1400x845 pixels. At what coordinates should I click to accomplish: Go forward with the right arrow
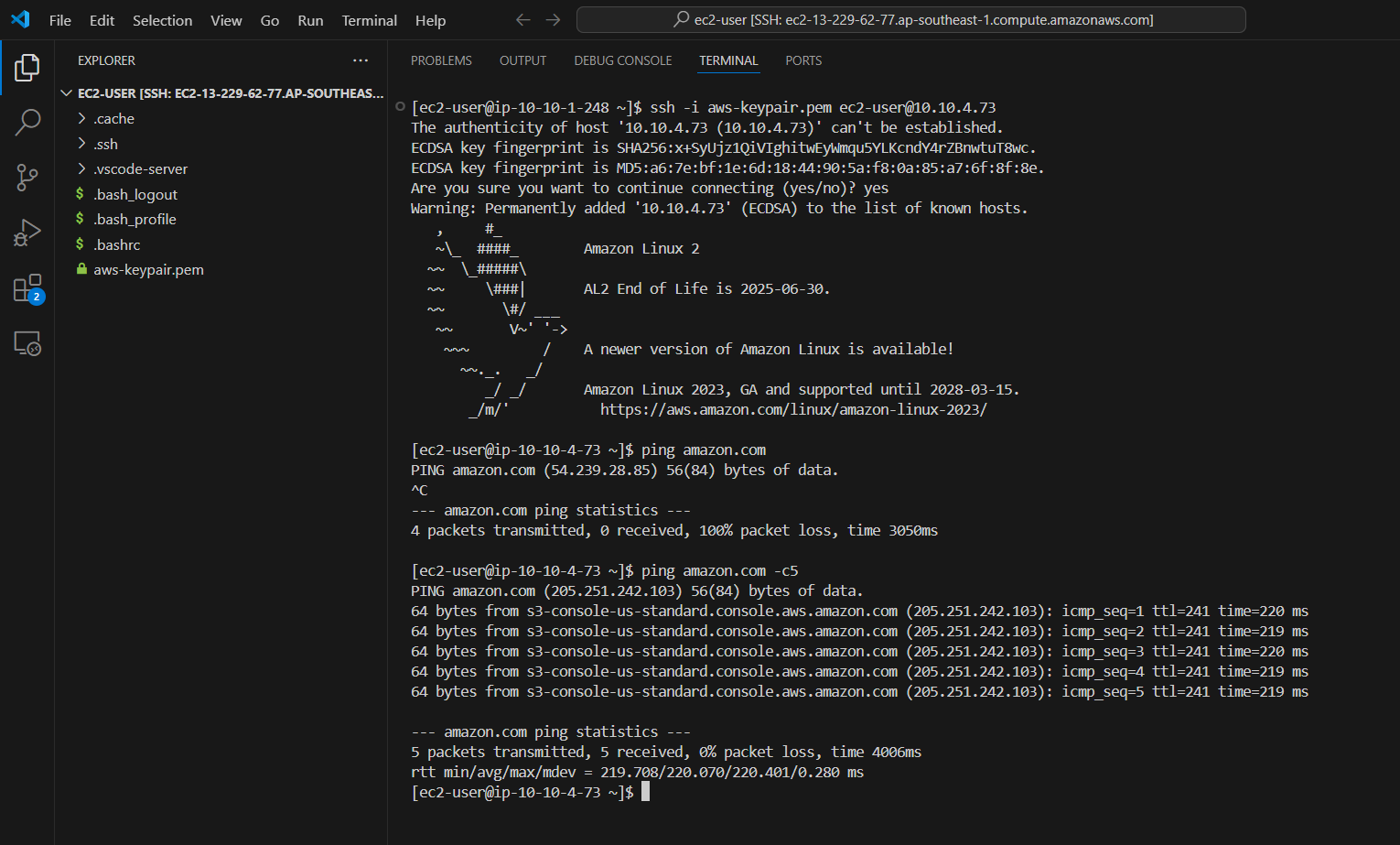coord(553,19)
